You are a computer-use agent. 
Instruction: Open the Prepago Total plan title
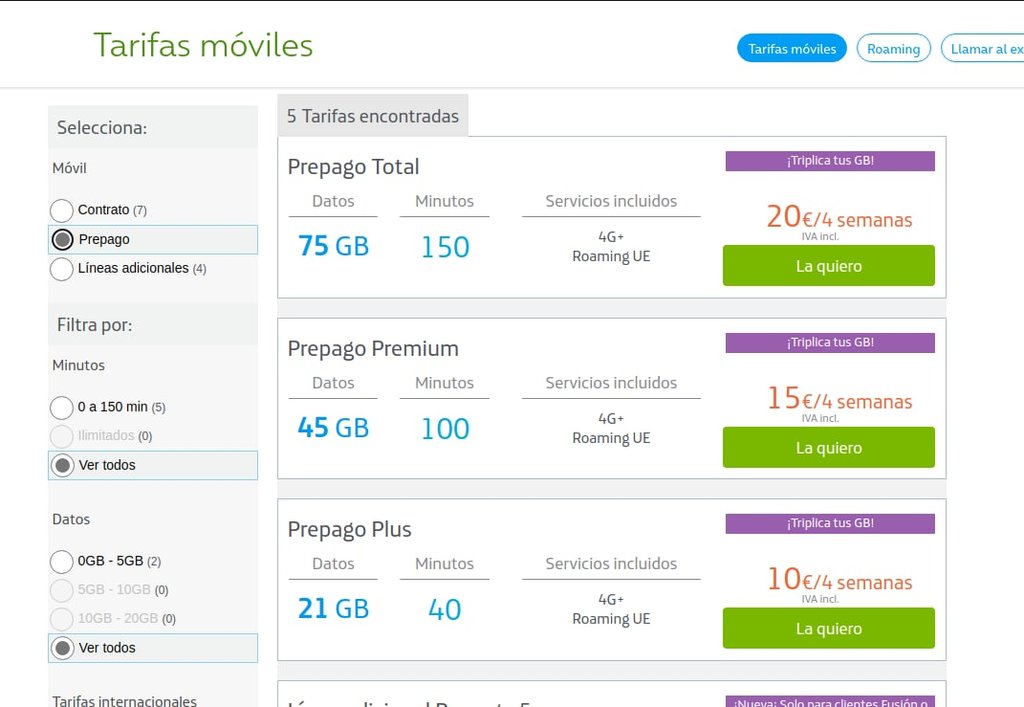tap(353, 167)
